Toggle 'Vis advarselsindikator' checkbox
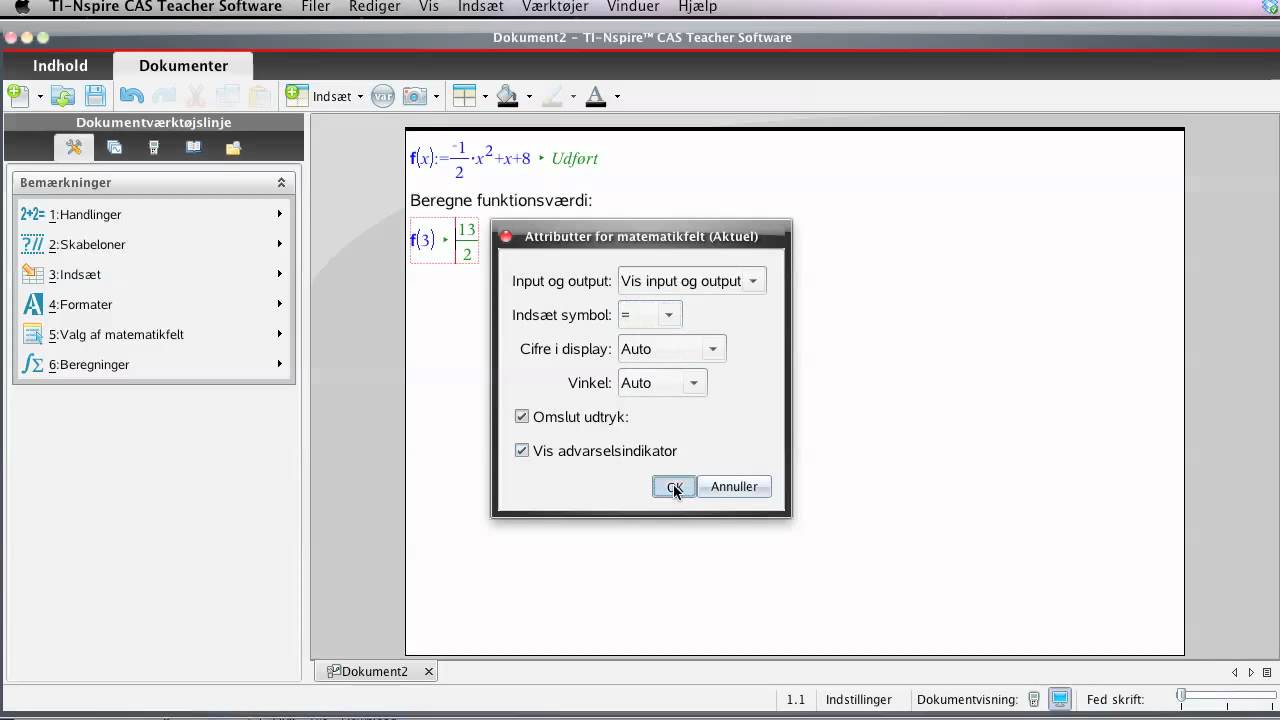 point(522,451)
